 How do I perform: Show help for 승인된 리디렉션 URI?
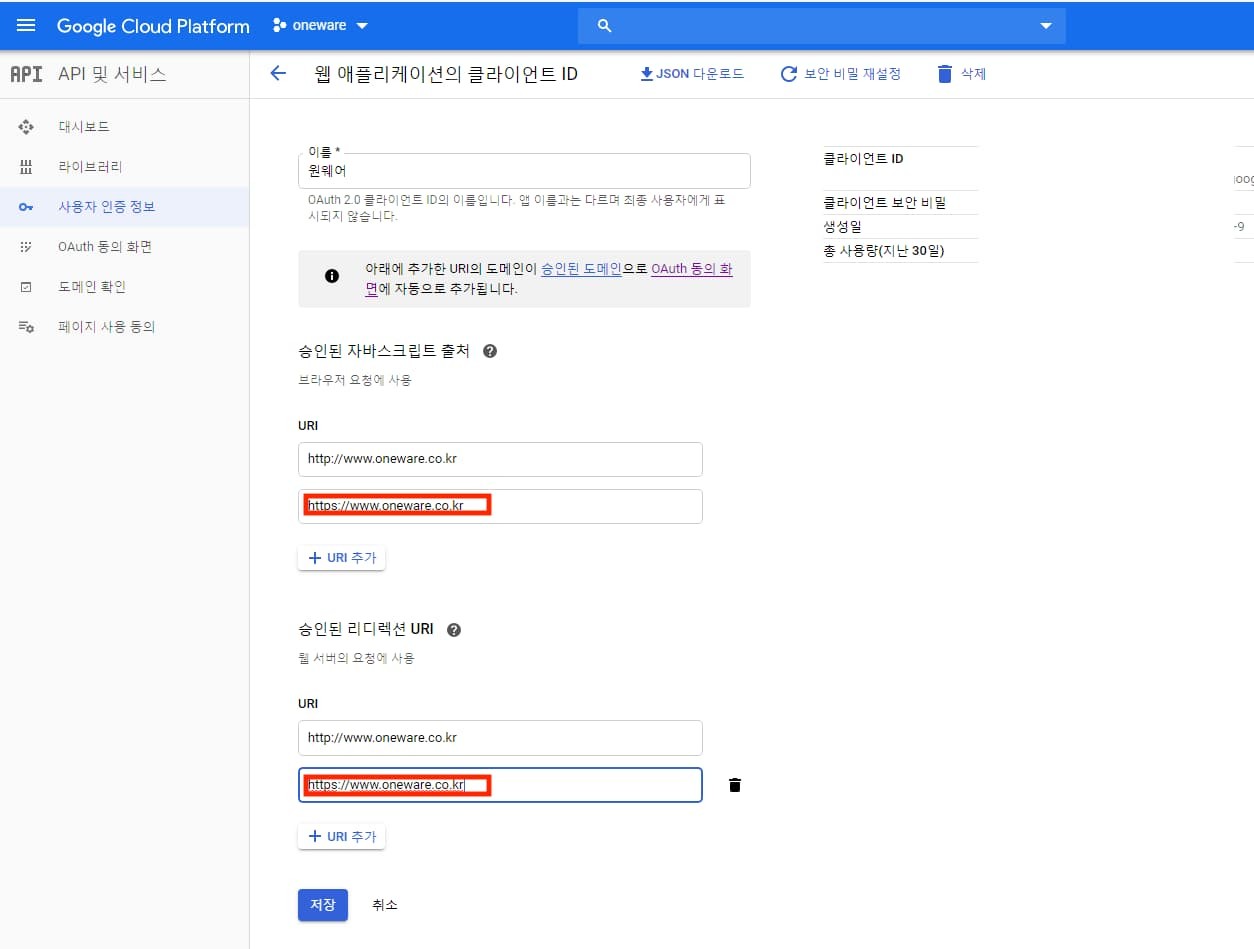point(454,630)
